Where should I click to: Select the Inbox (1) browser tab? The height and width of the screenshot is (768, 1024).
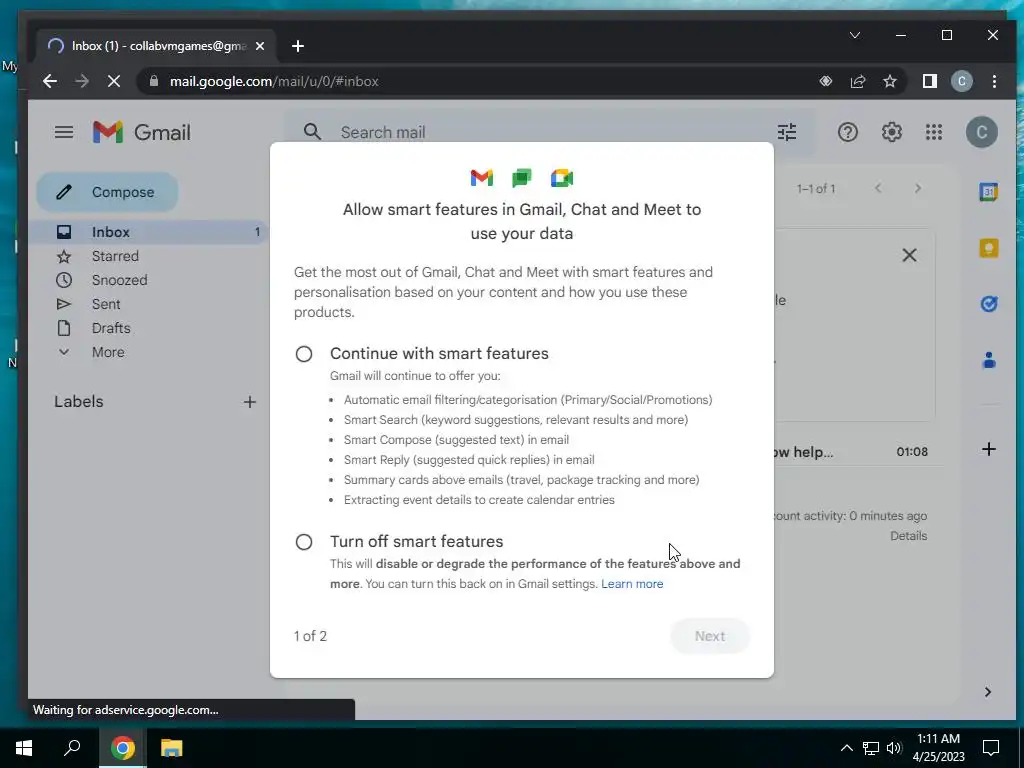click(x=156, y=46)
